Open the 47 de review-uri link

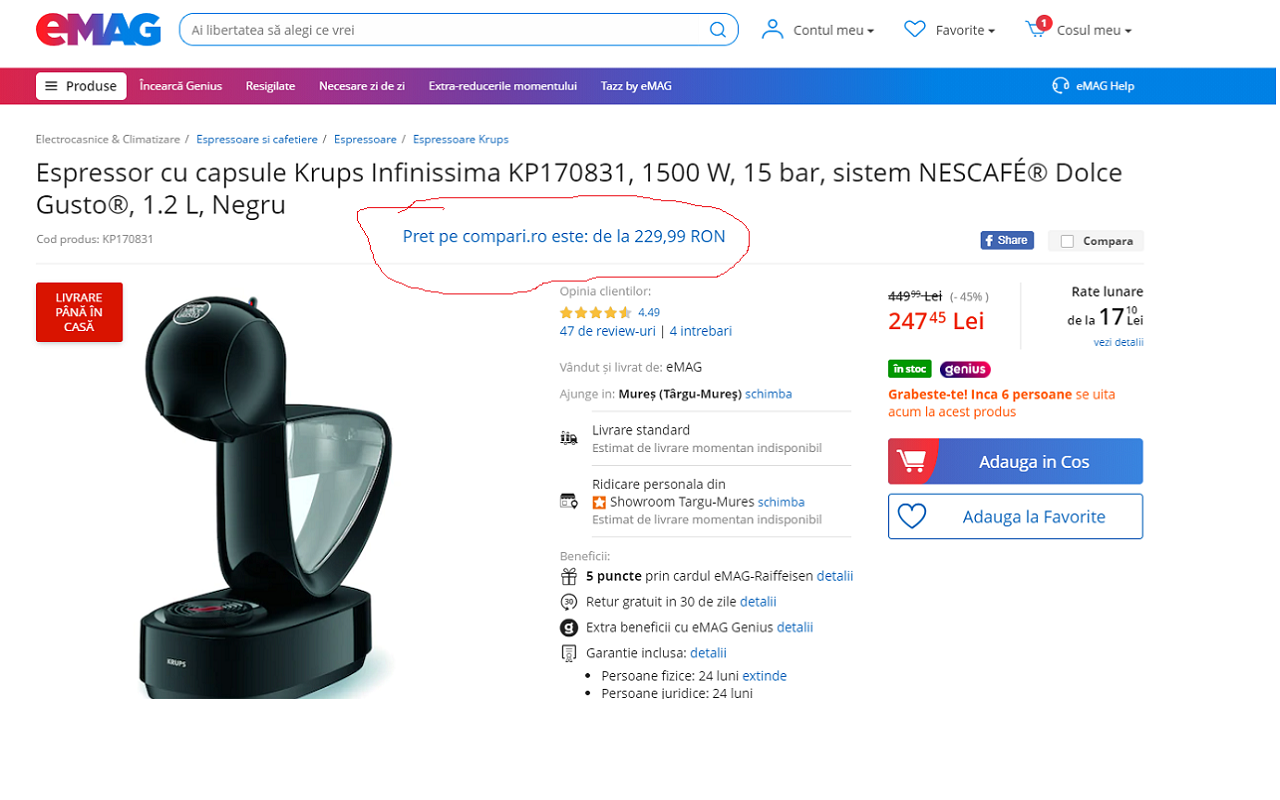[x=607, y=331]
